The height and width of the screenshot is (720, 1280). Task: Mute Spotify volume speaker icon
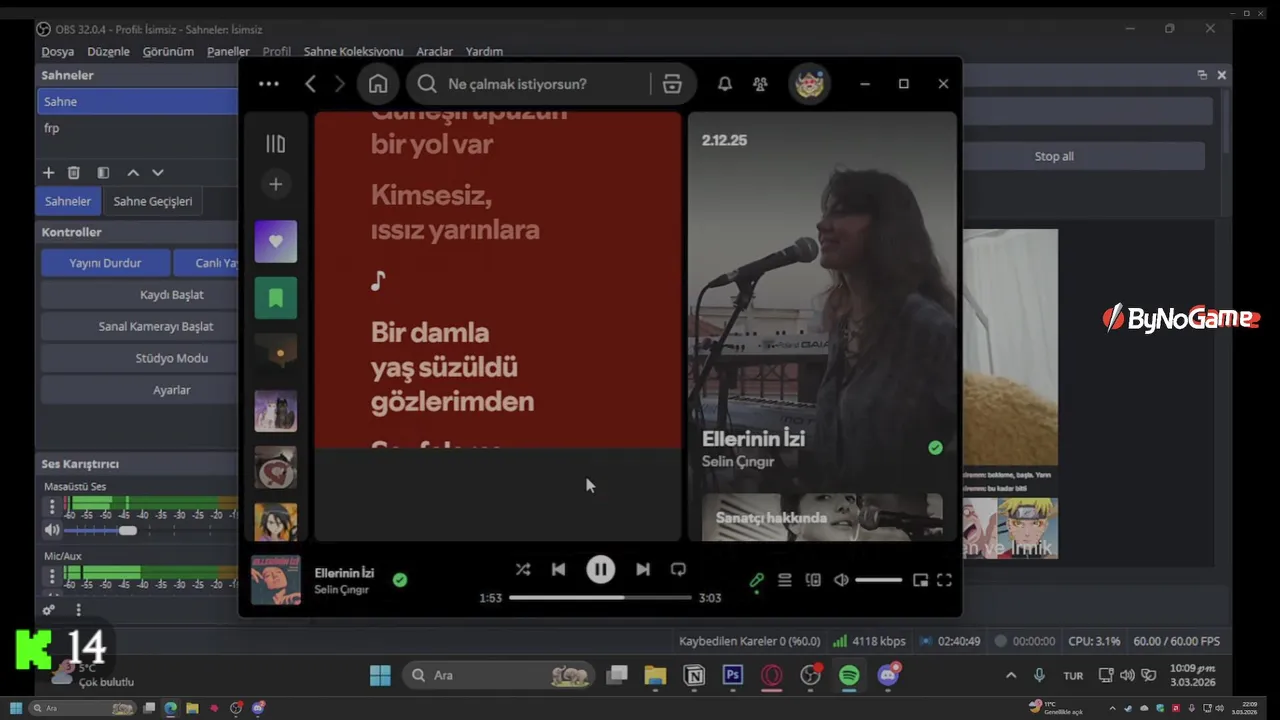click(841, 580)
